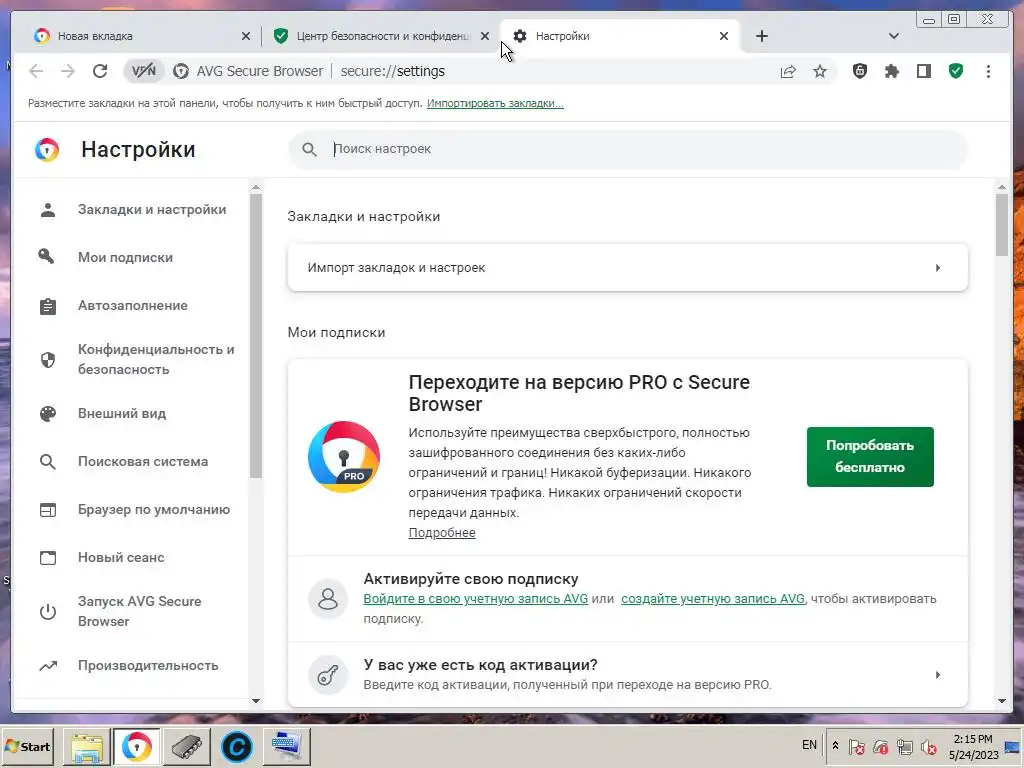
Task: Close the Настройки tab
Action: pyautogui.click(x=724, y=36)
